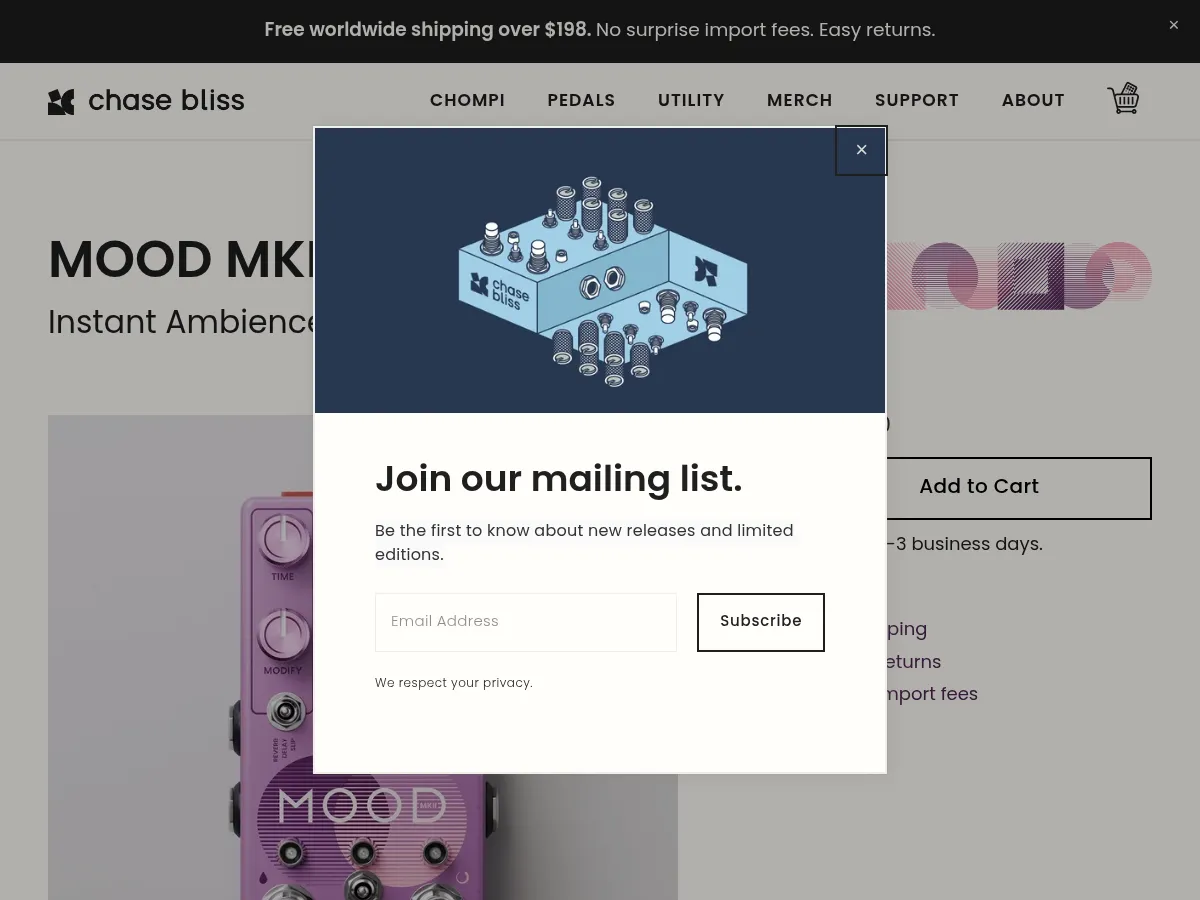1200x900 pixels.
Task: Dismiss the free shipping announcement banner
Action: pyautogui.click(x=1174, y=25)
